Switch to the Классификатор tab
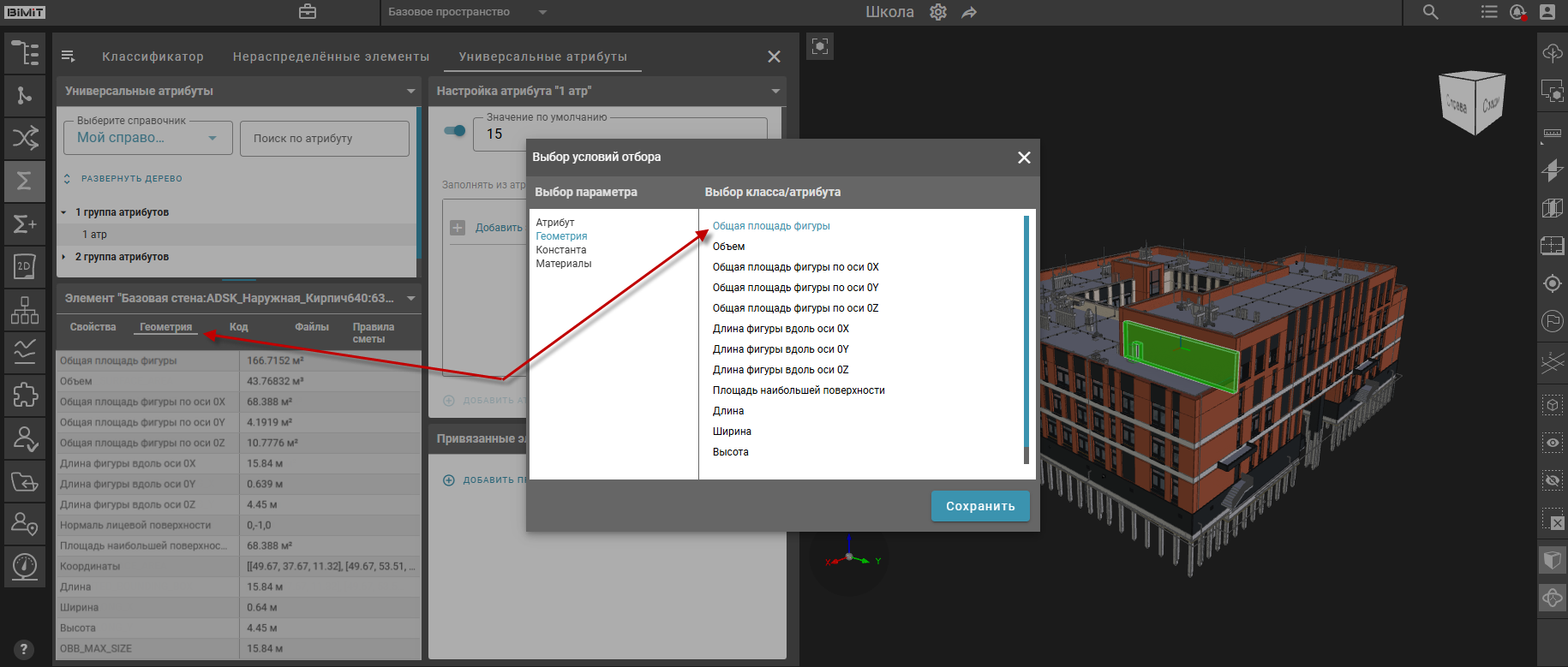Screen dimensions: 1568x667 pyautogui.click(x=153, y=57)
